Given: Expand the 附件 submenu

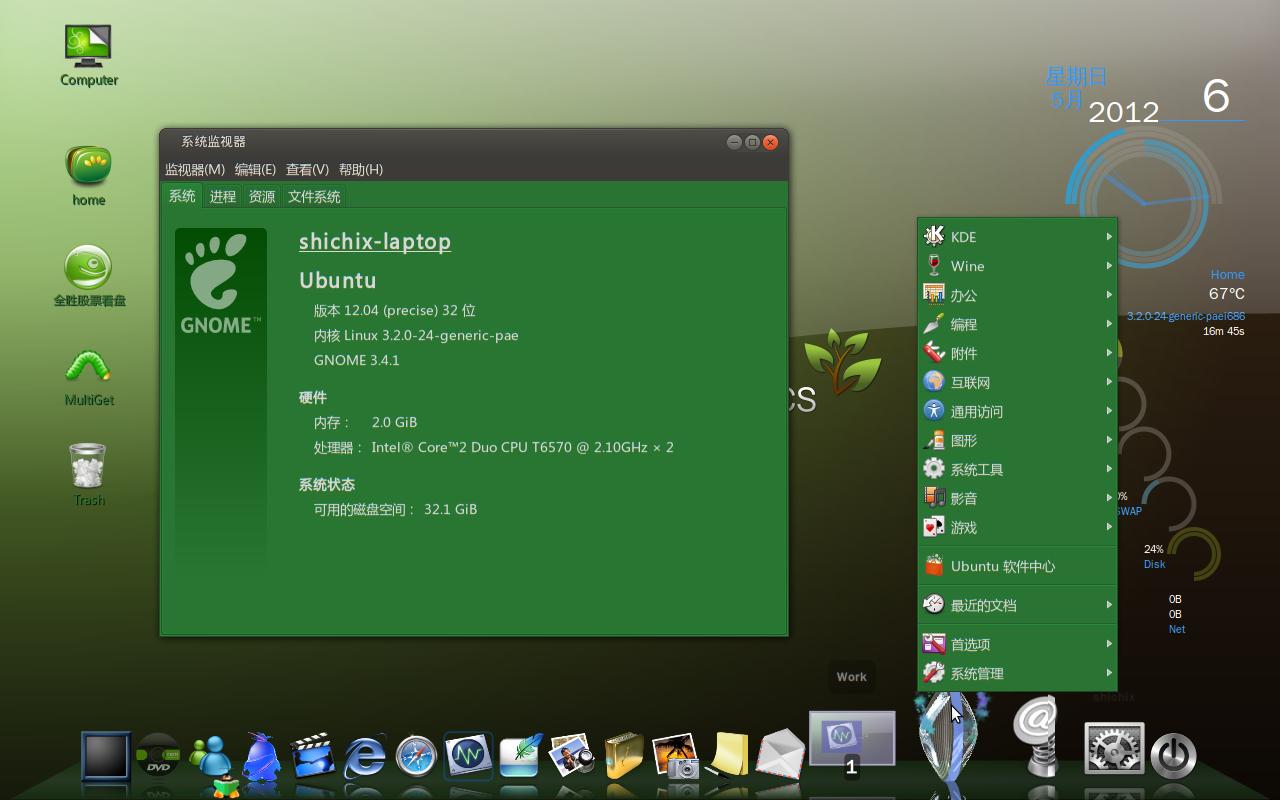Looking at the screenshot, I should [x=1017, y=353].
